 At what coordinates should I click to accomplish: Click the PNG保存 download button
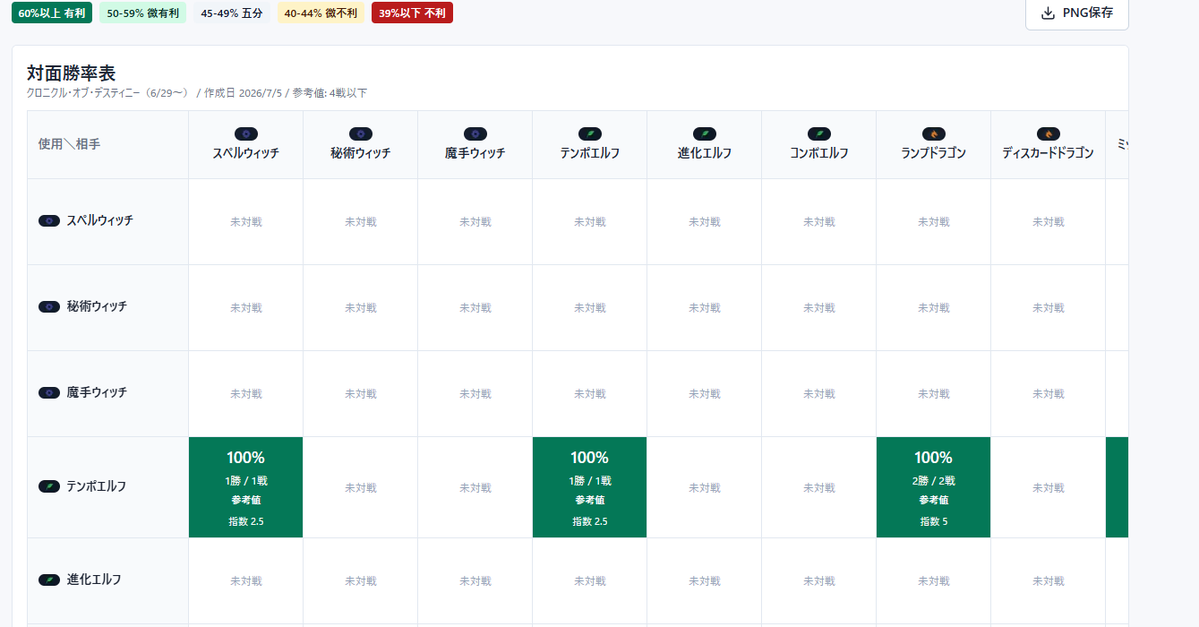1077,13
